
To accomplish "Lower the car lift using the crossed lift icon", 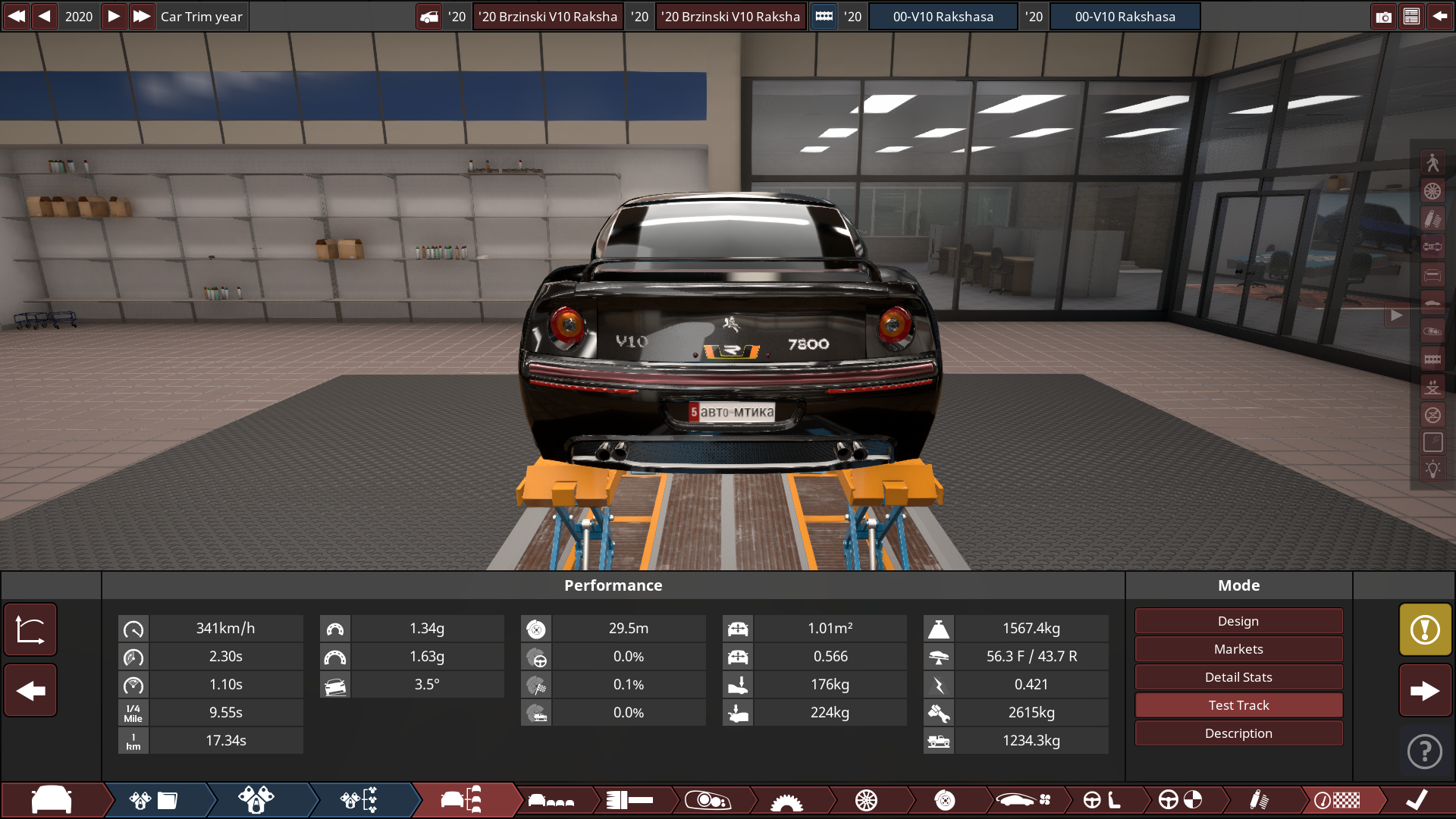I will (1433, 415).
